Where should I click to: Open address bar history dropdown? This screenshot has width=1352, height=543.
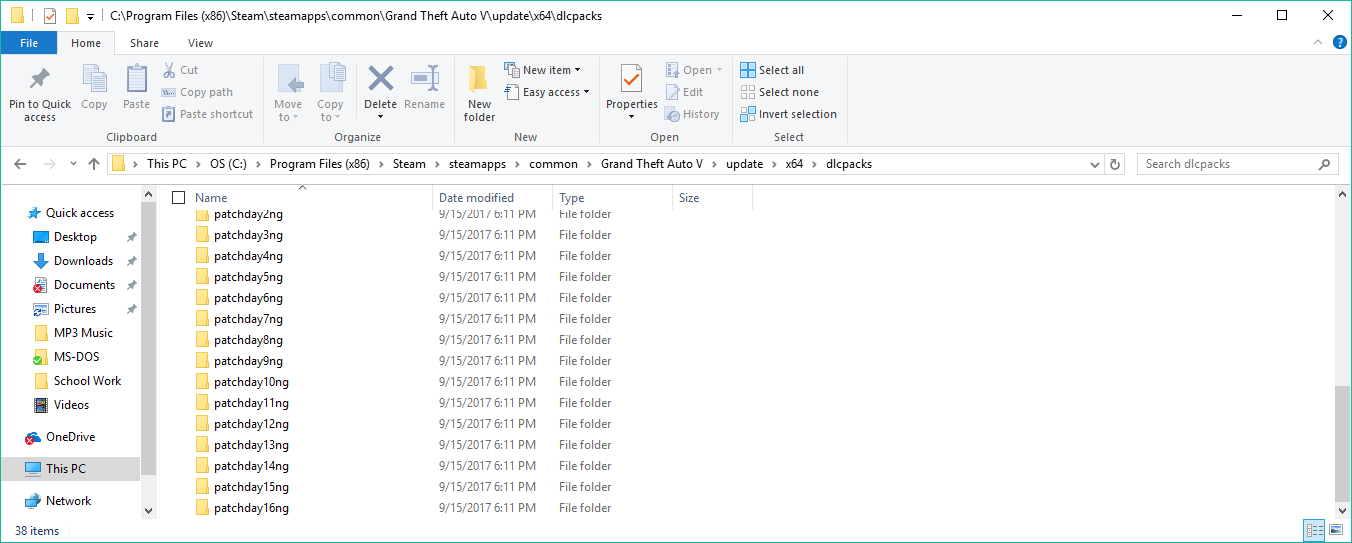[1096, 164]
